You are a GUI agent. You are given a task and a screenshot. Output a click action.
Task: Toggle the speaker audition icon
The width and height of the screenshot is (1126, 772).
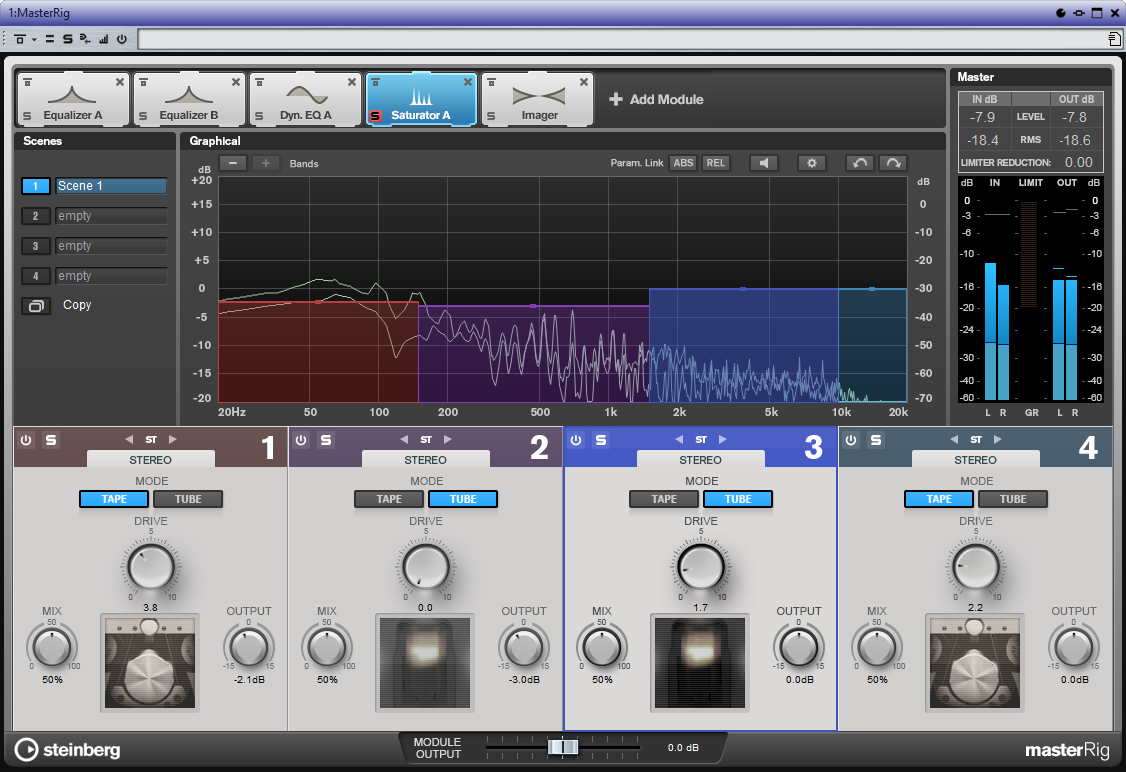pos(763,163)
